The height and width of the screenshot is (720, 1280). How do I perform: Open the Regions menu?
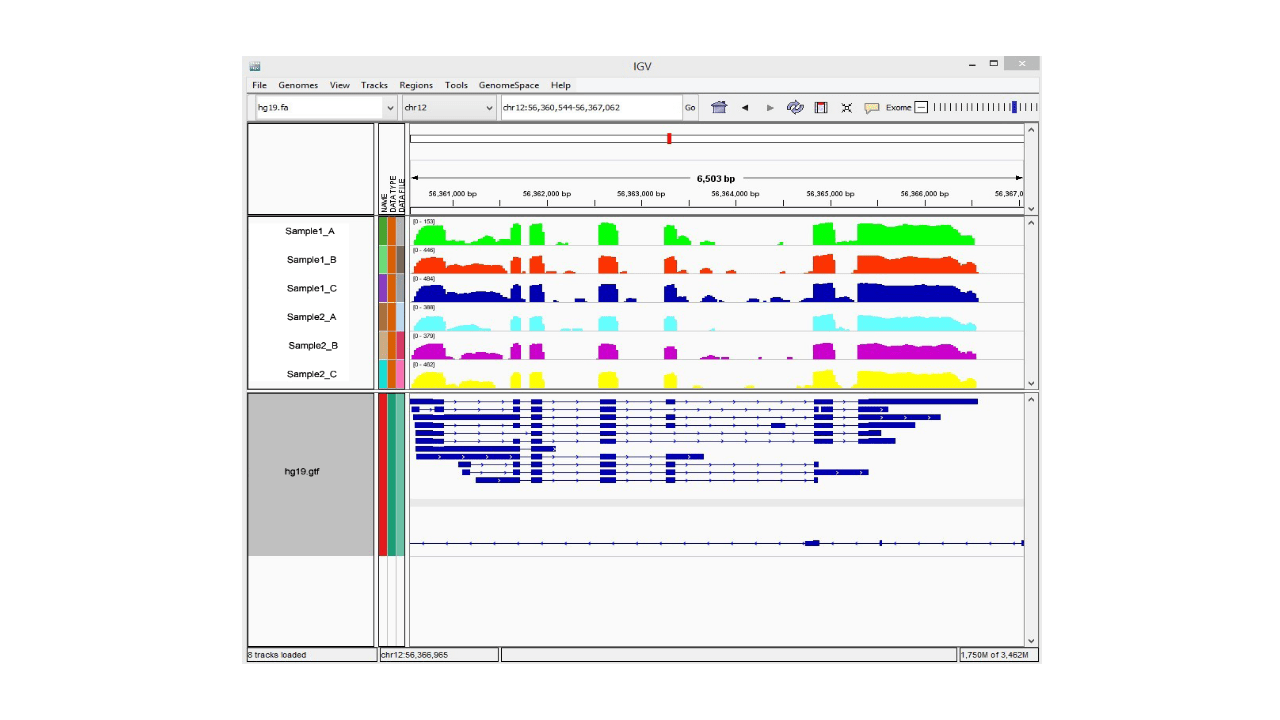(416, 85)
